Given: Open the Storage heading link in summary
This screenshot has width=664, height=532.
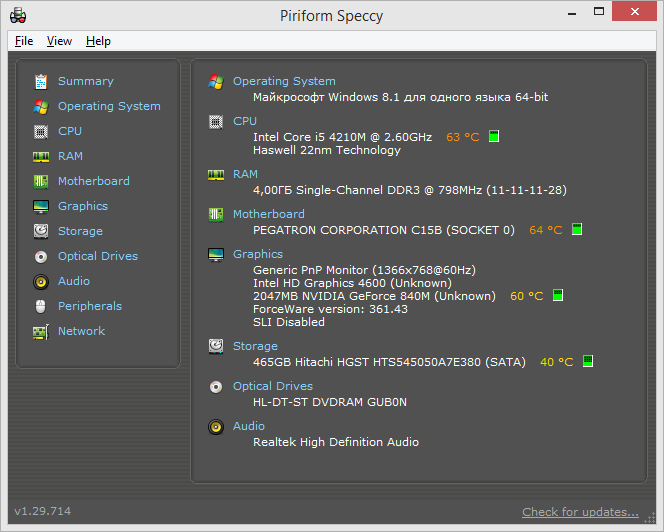Looking at the screenshot, I should click(x=255, y=346).
